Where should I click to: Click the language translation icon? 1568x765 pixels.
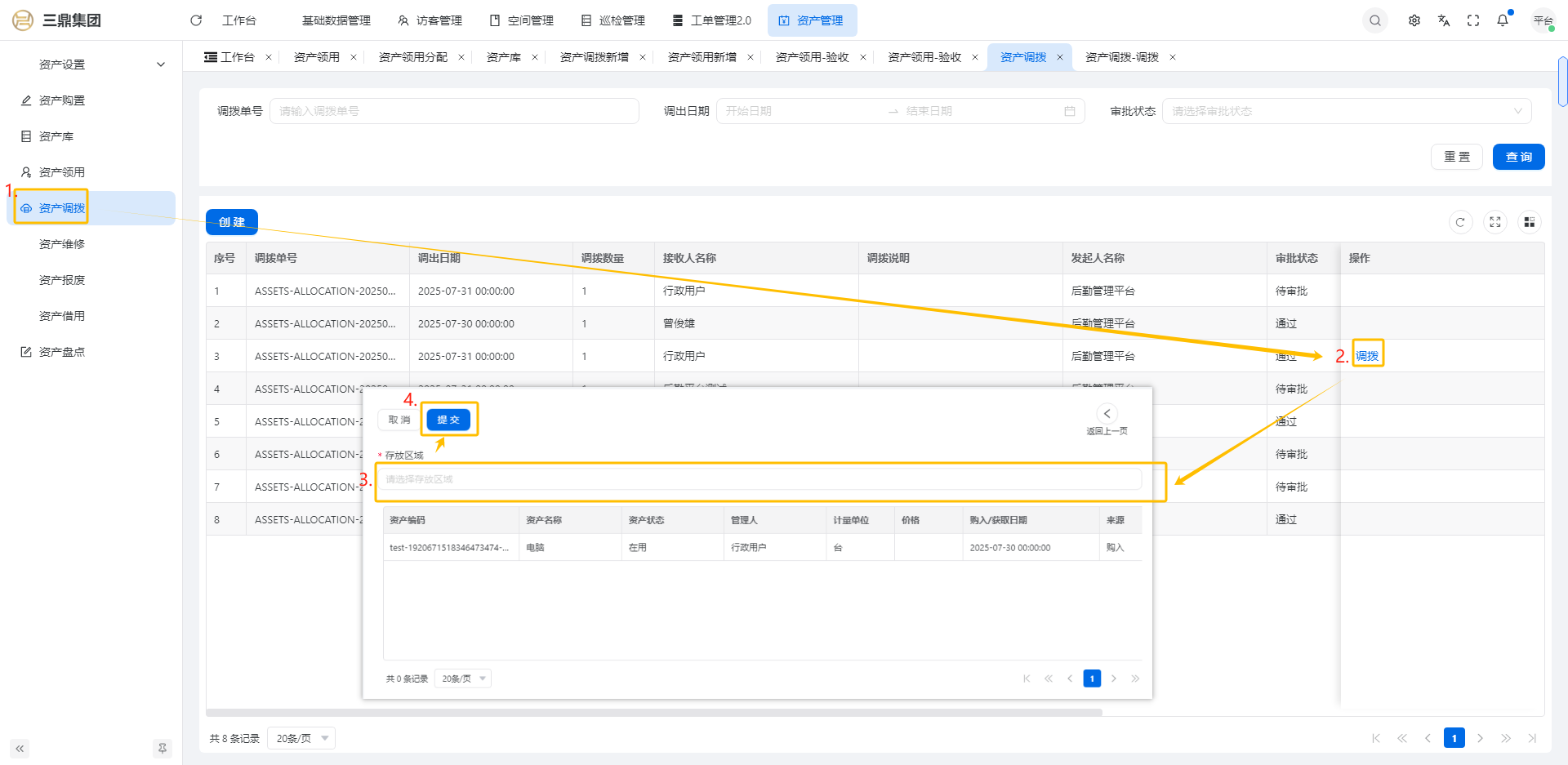(x=1444, y=20)
